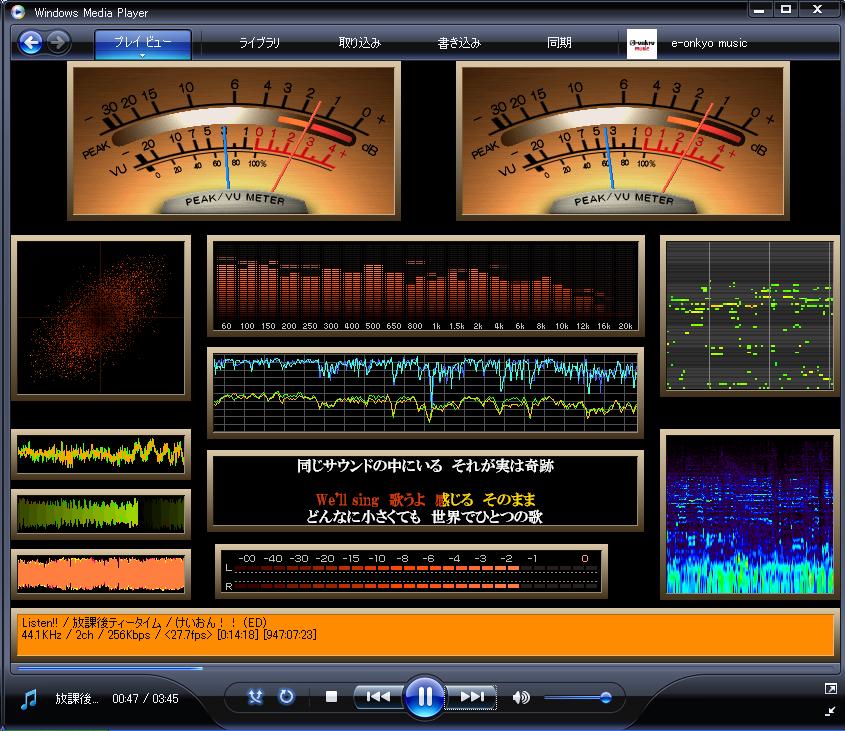This screenshot has width=845, height=731.
Task: Toggle repeat mode
Action: (287, 697)
